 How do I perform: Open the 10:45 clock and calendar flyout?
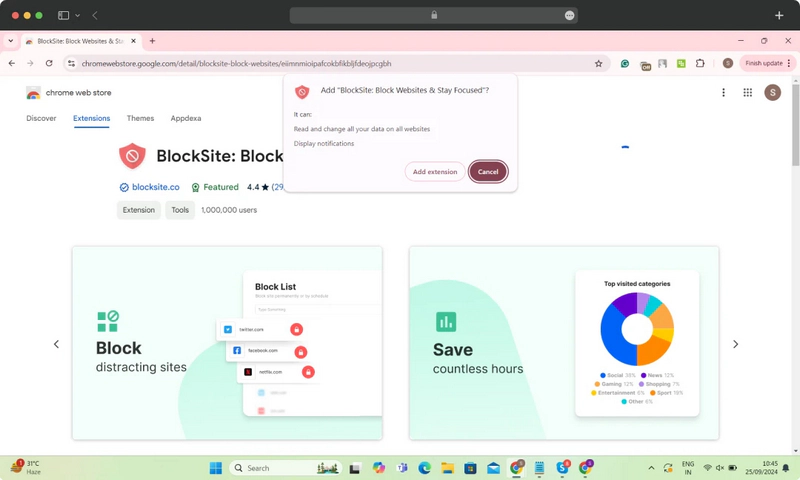point(761,468)
